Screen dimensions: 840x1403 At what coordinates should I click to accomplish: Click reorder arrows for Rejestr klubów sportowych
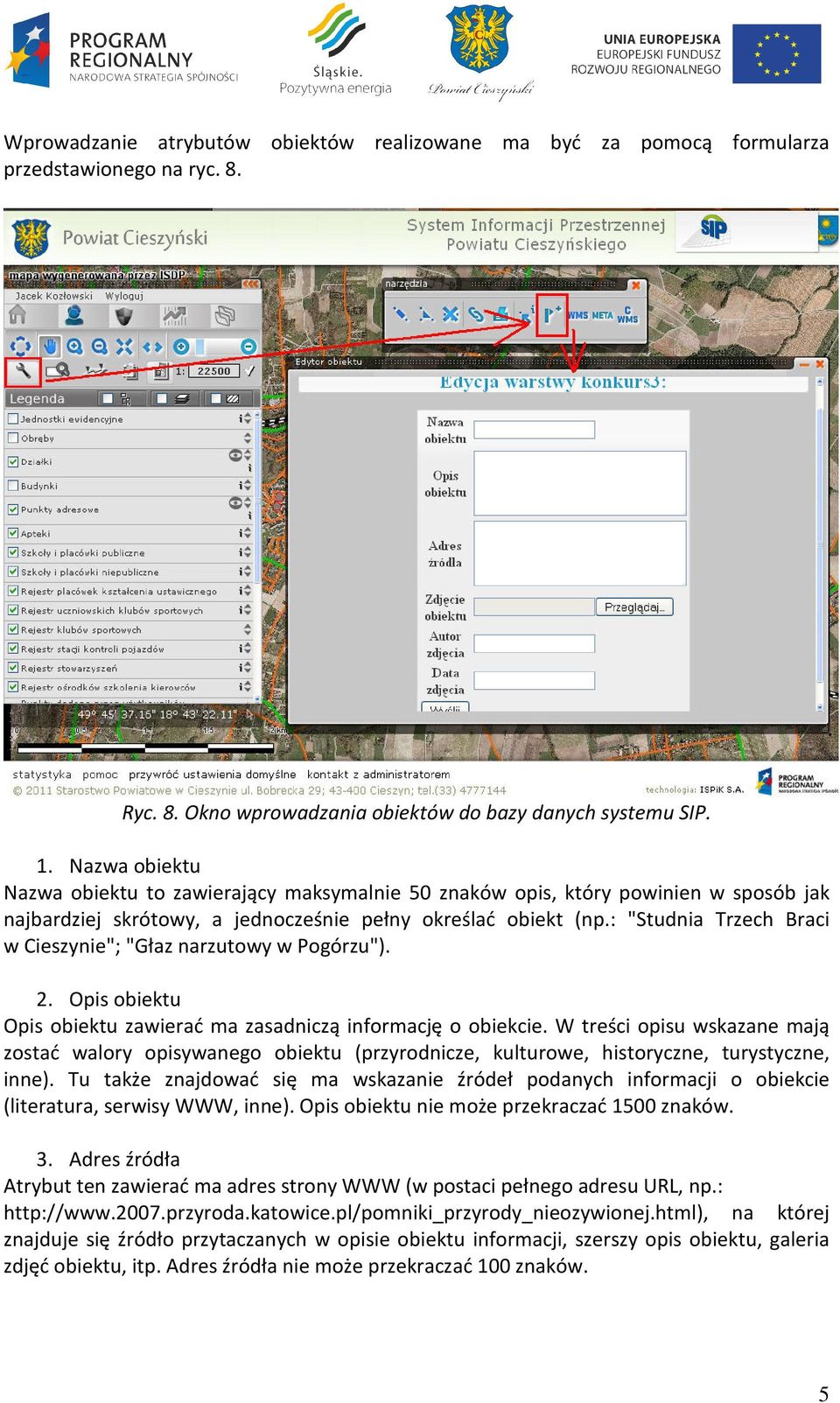[248, 629]
